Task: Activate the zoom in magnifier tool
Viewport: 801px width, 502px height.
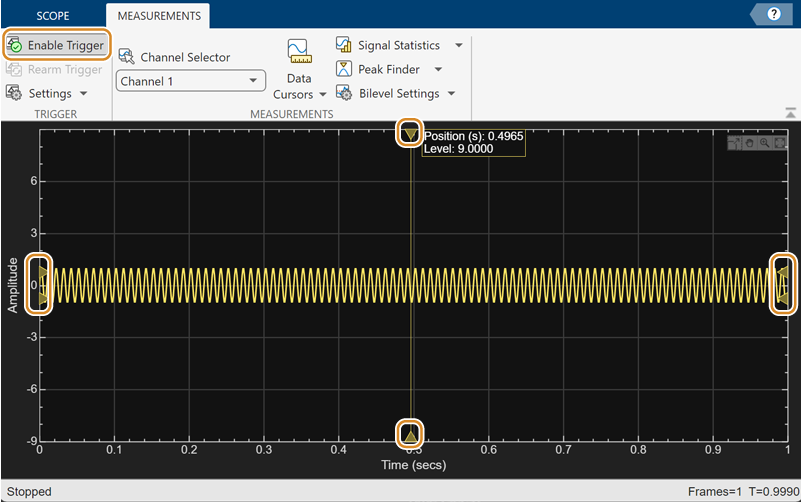Action: coord(764,143)
